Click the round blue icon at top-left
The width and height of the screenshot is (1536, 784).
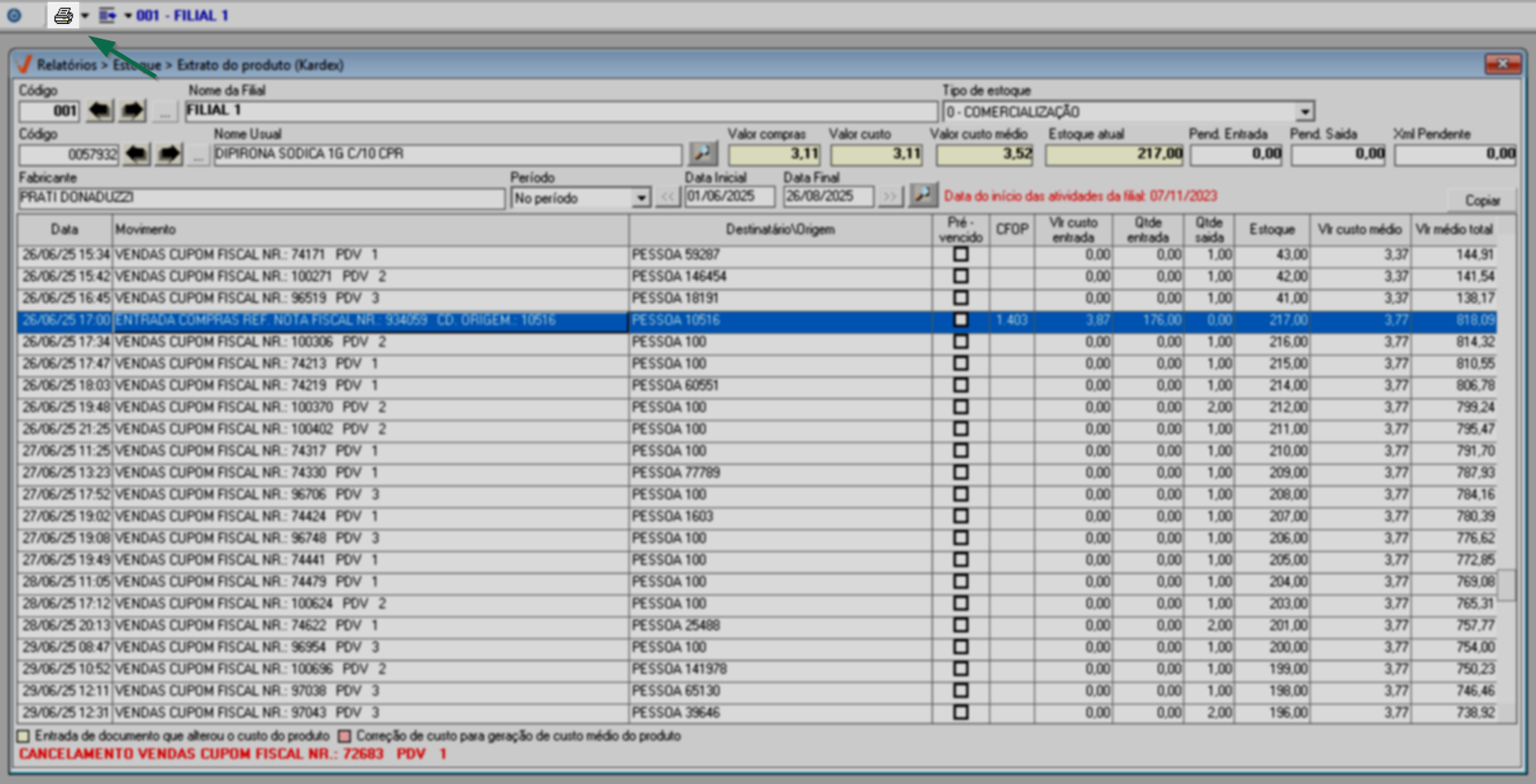14,16
